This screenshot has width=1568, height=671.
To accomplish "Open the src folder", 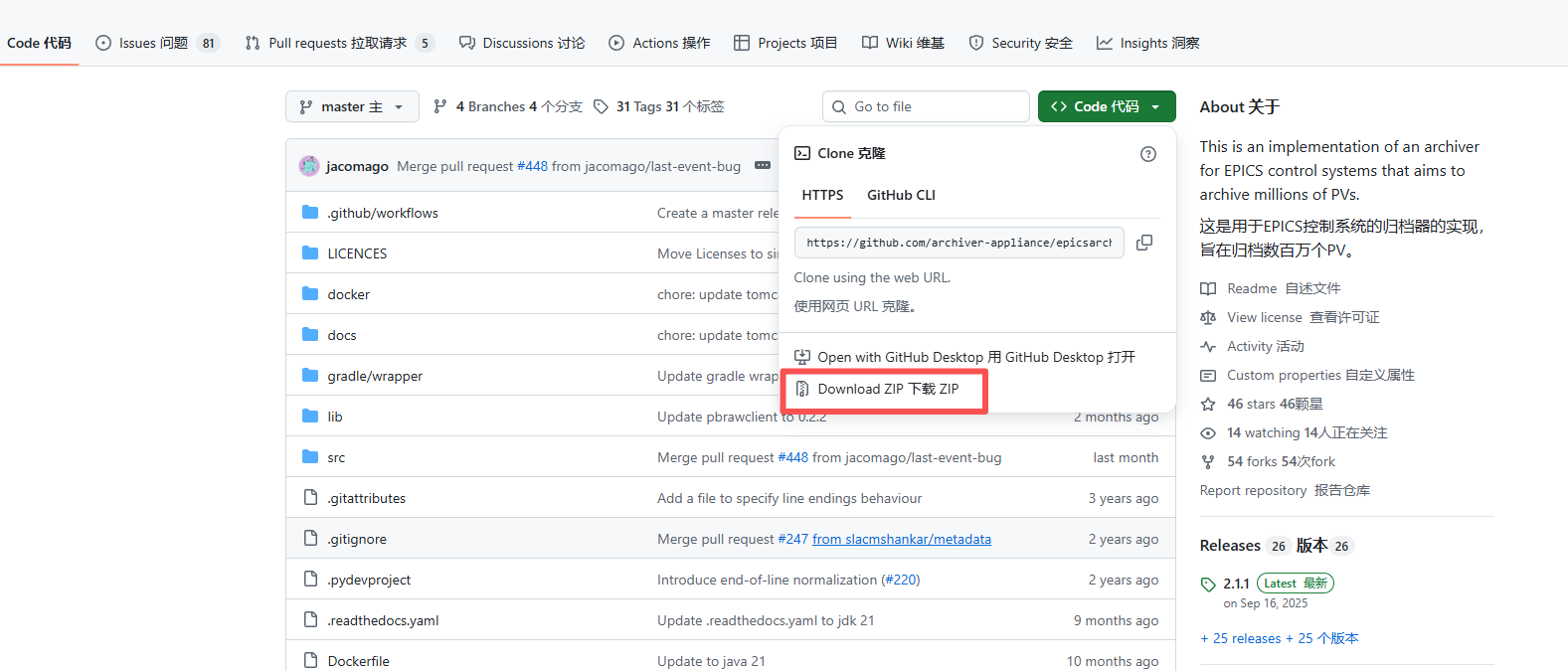I will click(x=336, y=457).
